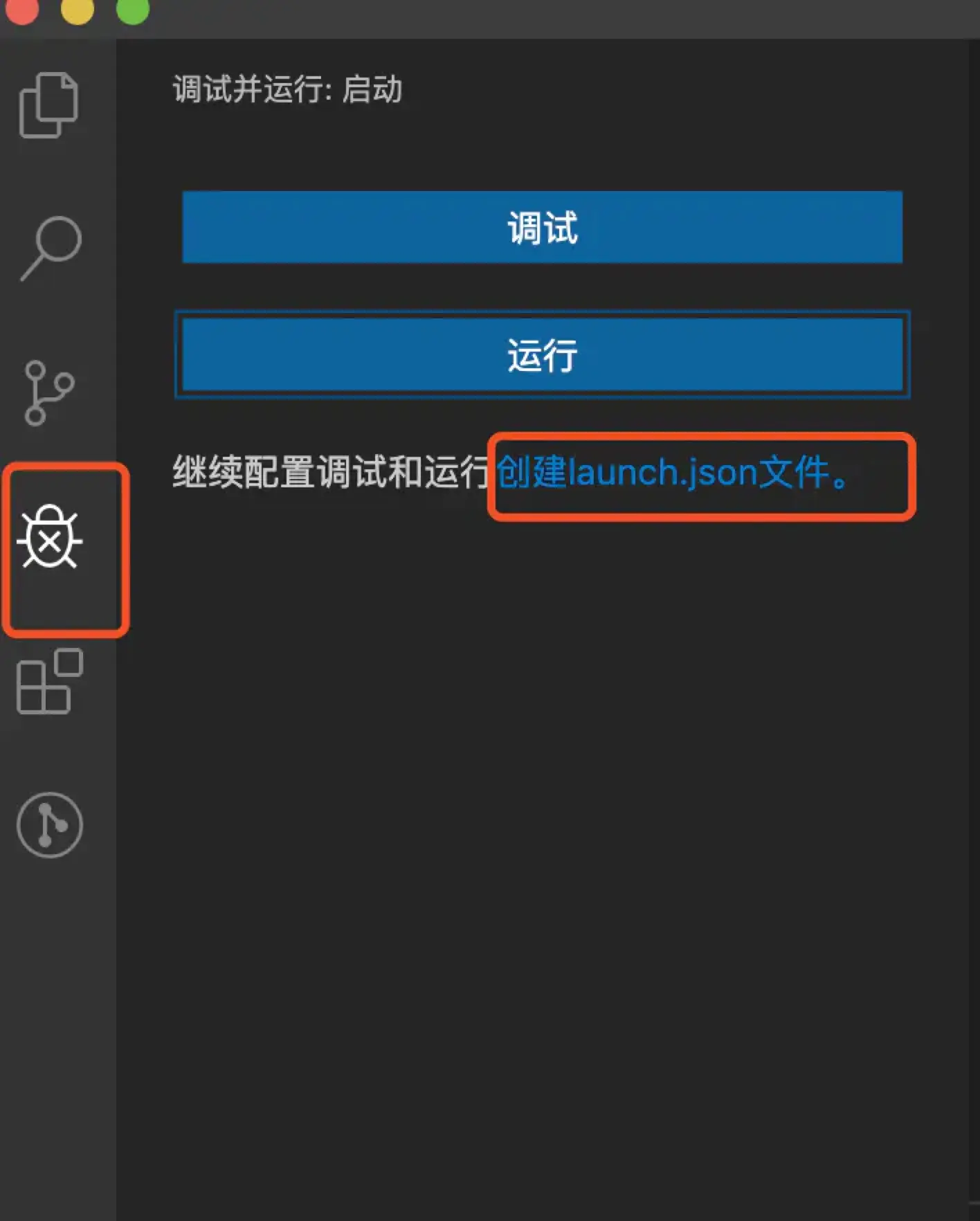Close the window with red button
This screenshot has height=1221, width=980.
point(21,10)
